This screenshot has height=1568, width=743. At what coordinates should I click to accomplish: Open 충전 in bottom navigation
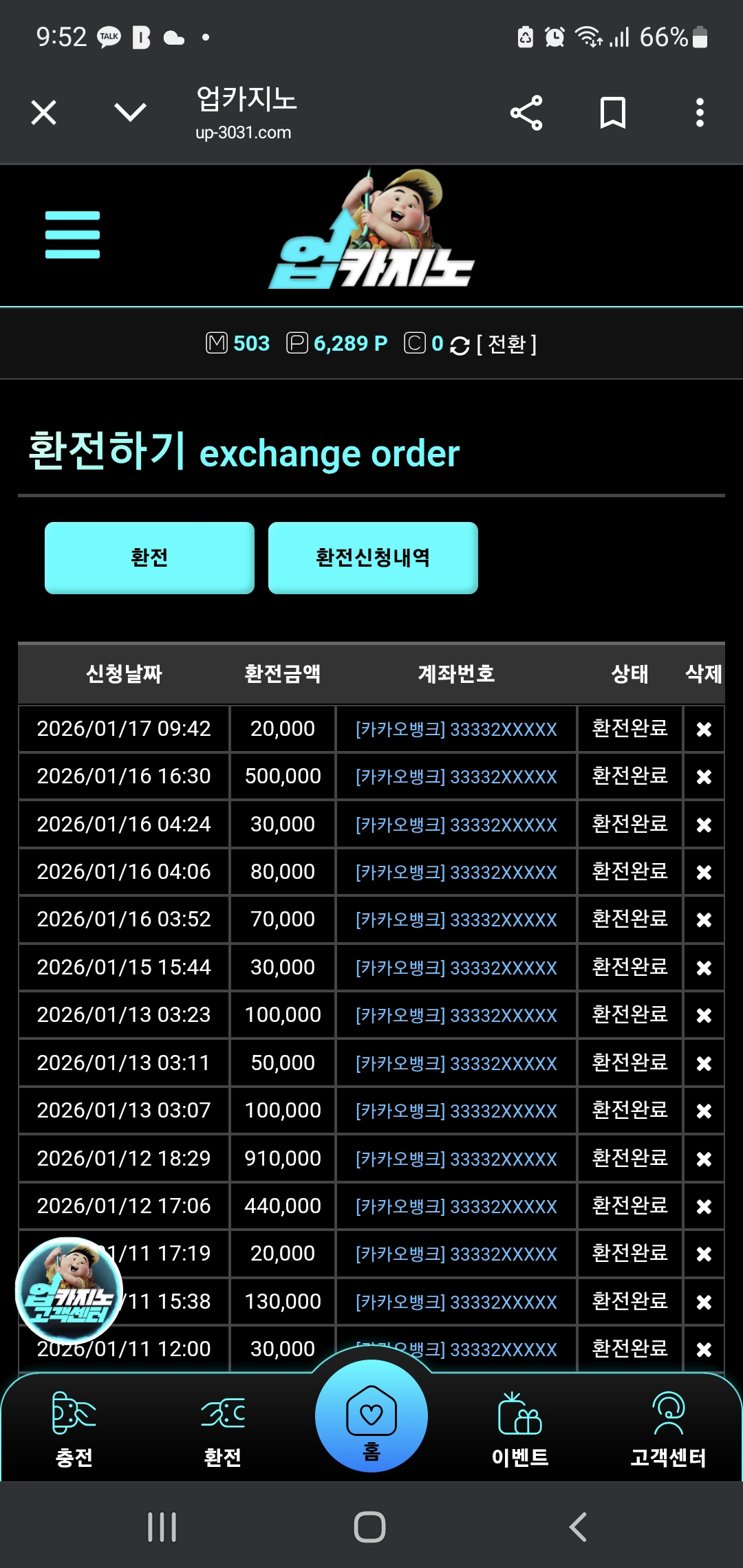tap(74, 1428)
